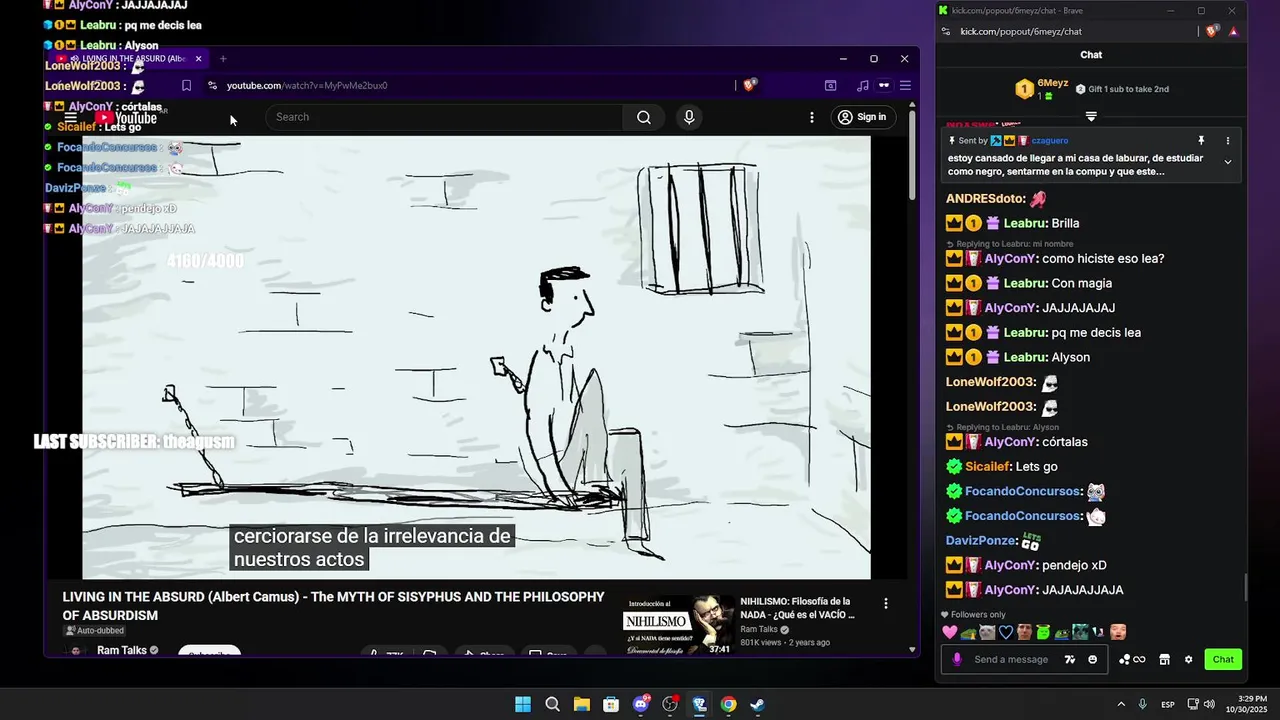Click Sign in on YouTube
Screen dimensions: 1280x720
[862, 117]
